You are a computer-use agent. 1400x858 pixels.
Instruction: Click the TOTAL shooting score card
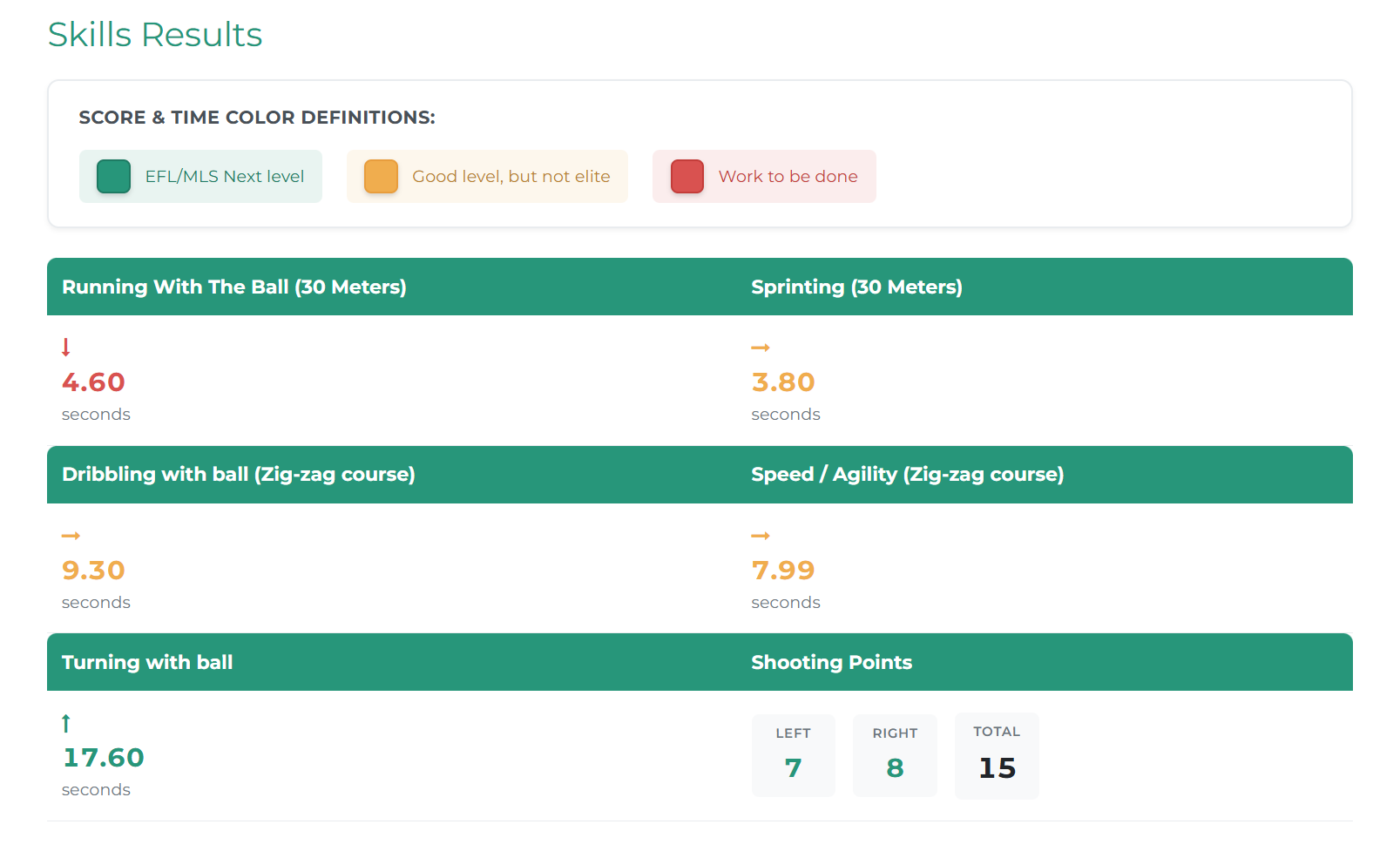tap(997, 755)
